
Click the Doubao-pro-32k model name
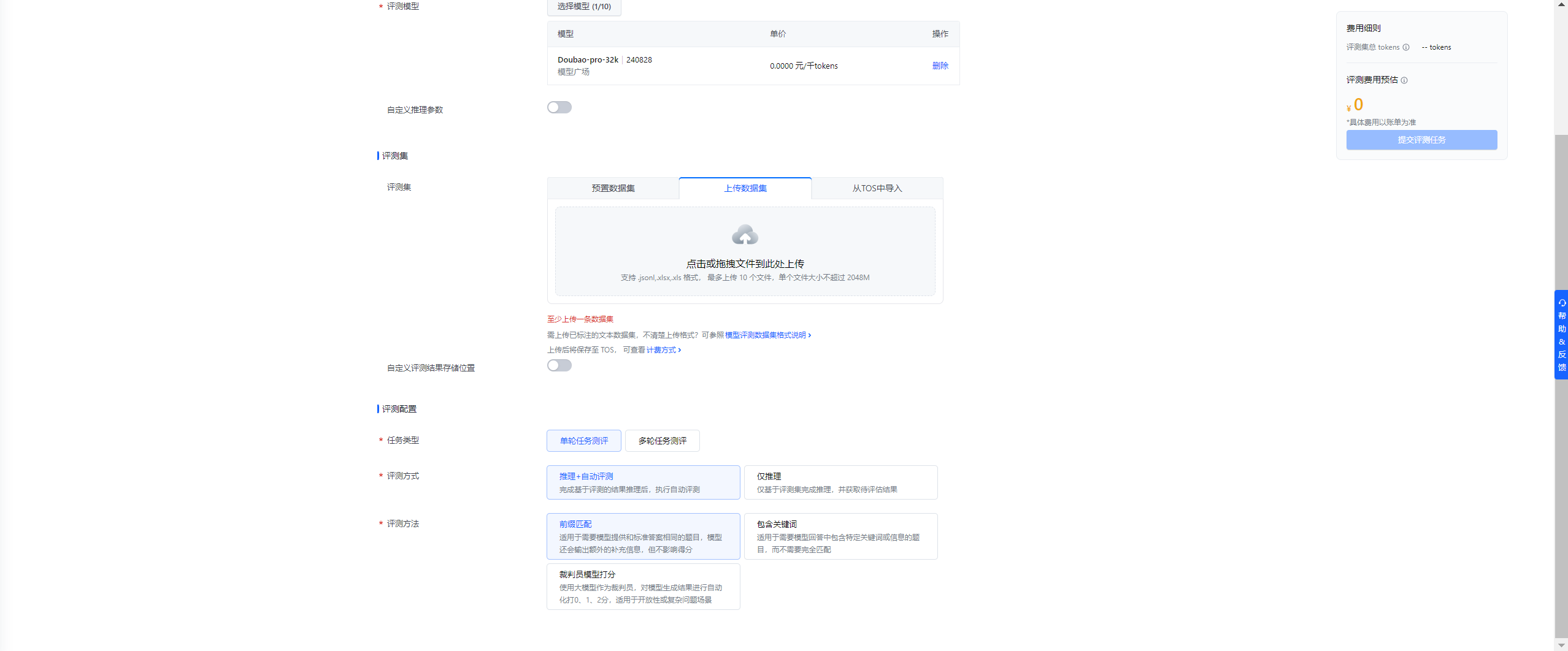[588, 59]
